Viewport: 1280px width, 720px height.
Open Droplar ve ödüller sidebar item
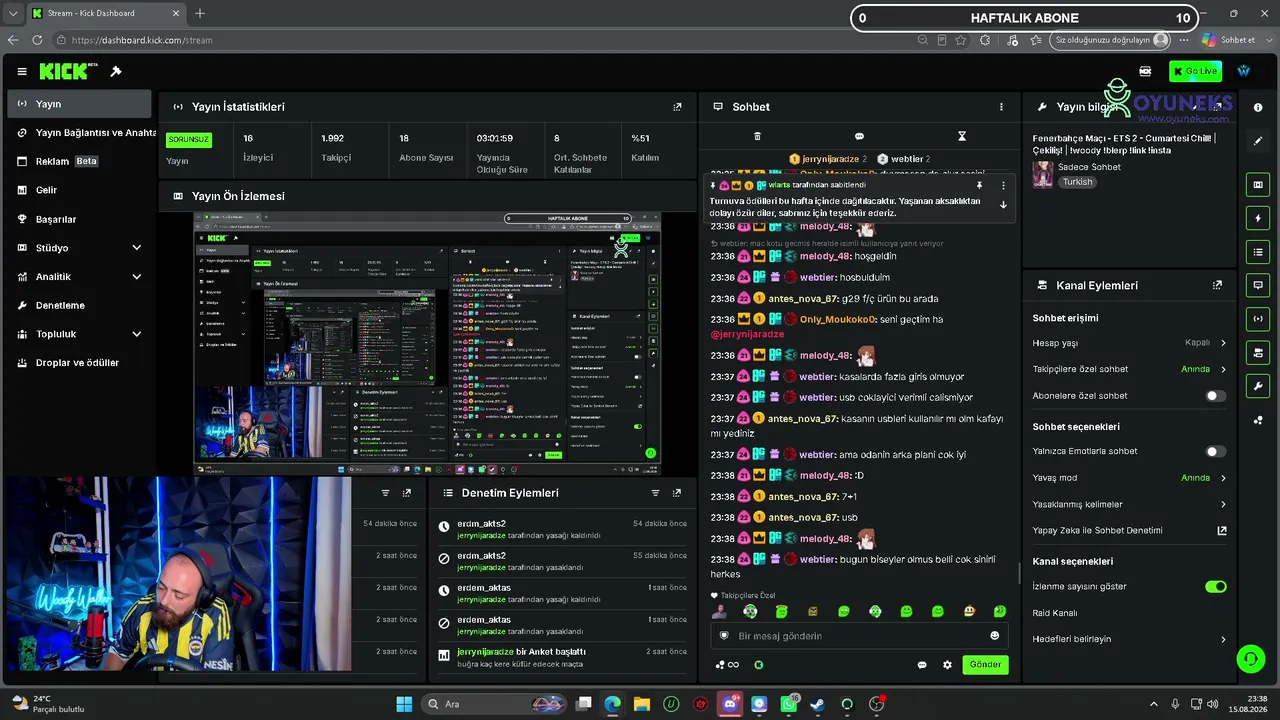(78, 363)
